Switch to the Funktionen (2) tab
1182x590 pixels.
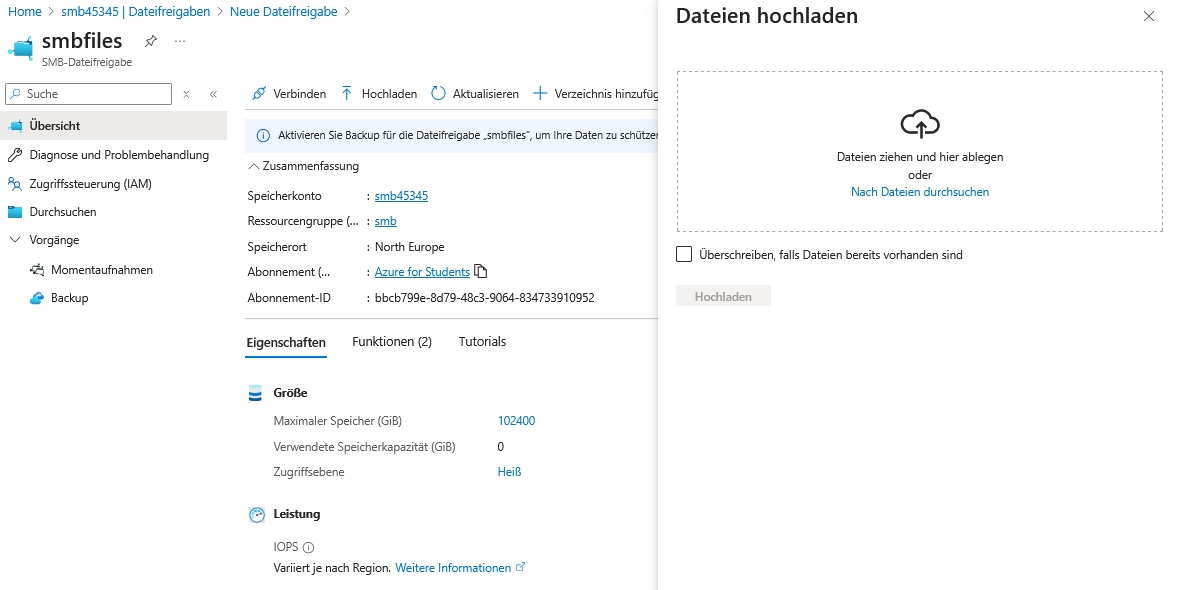[392, 342]
